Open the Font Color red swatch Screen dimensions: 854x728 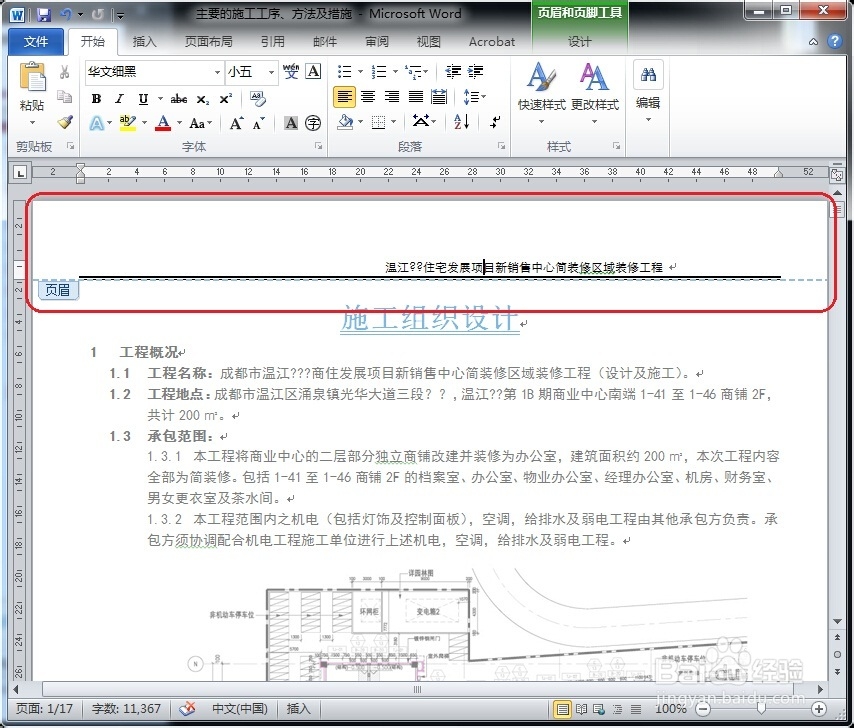(x=163, y=122)
